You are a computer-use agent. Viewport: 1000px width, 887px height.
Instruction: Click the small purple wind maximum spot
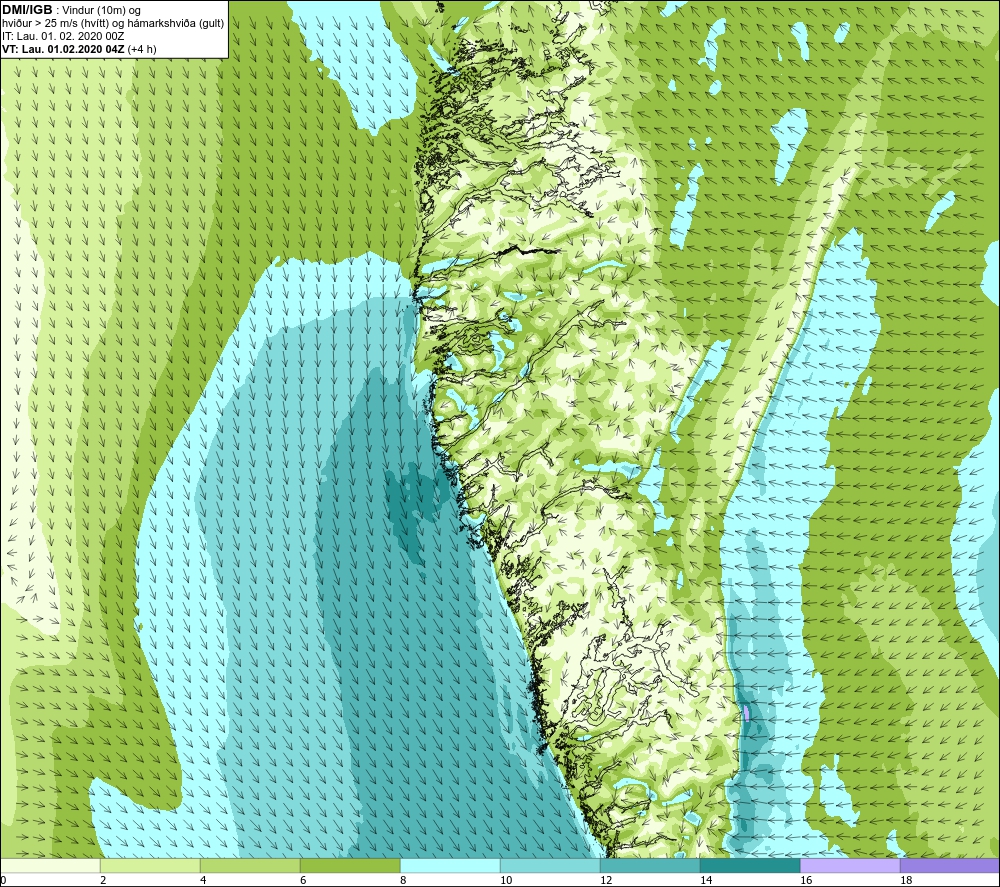(747, 713)
